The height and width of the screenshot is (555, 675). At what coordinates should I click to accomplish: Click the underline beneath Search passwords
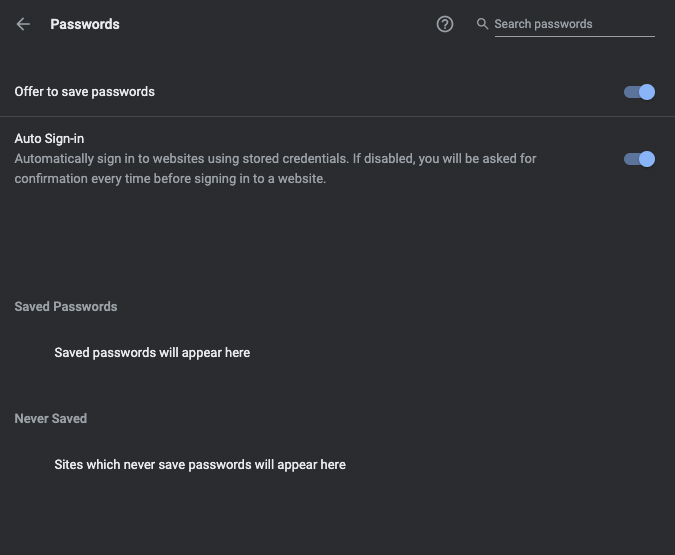click(574, 37)
